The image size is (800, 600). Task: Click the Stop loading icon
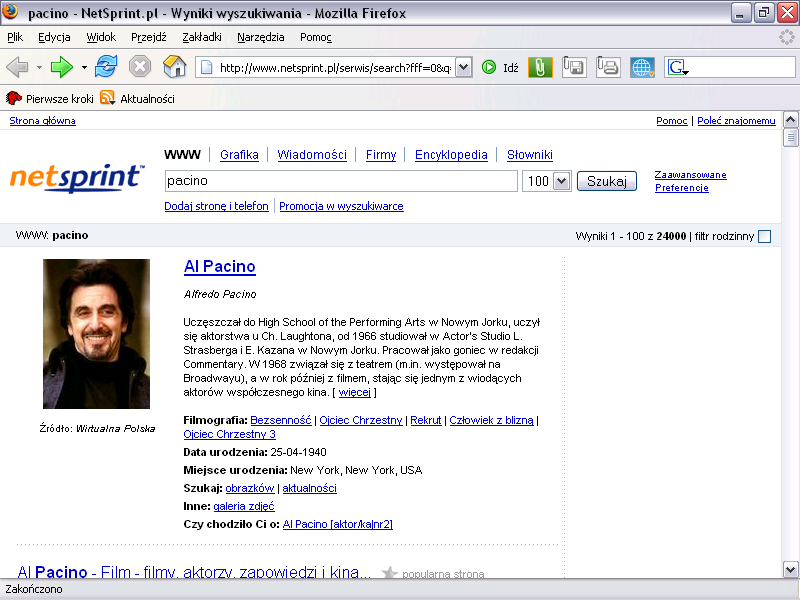point(140,67)
